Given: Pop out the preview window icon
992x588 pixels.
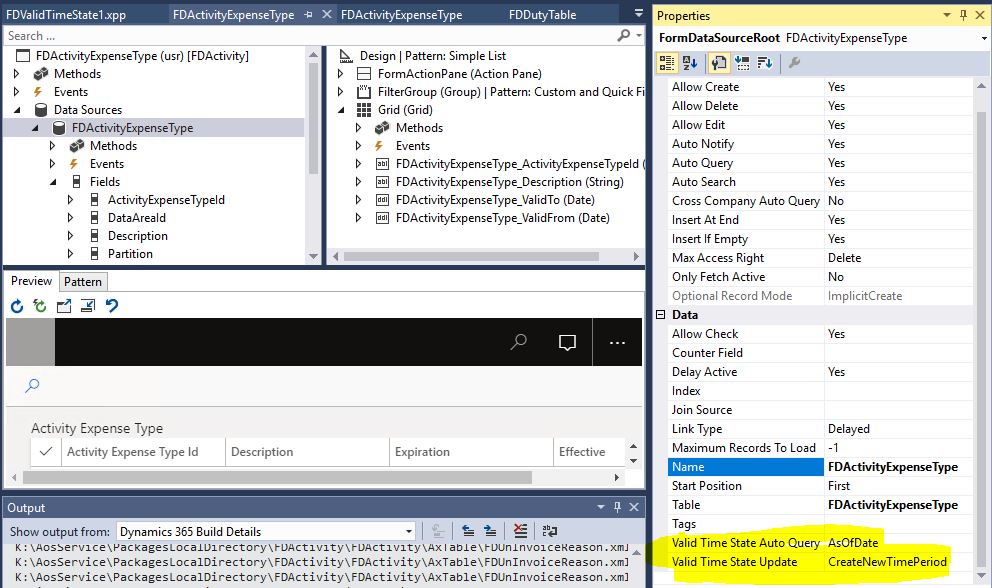Looking at the screenshot, I should pos(64,306).
